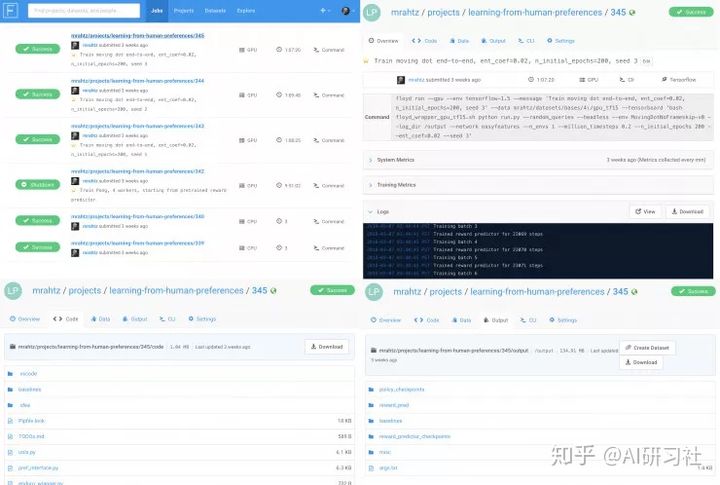Expand the System Metrics section
The height and width of the screenshot is (485, 720).
[538, 160]
